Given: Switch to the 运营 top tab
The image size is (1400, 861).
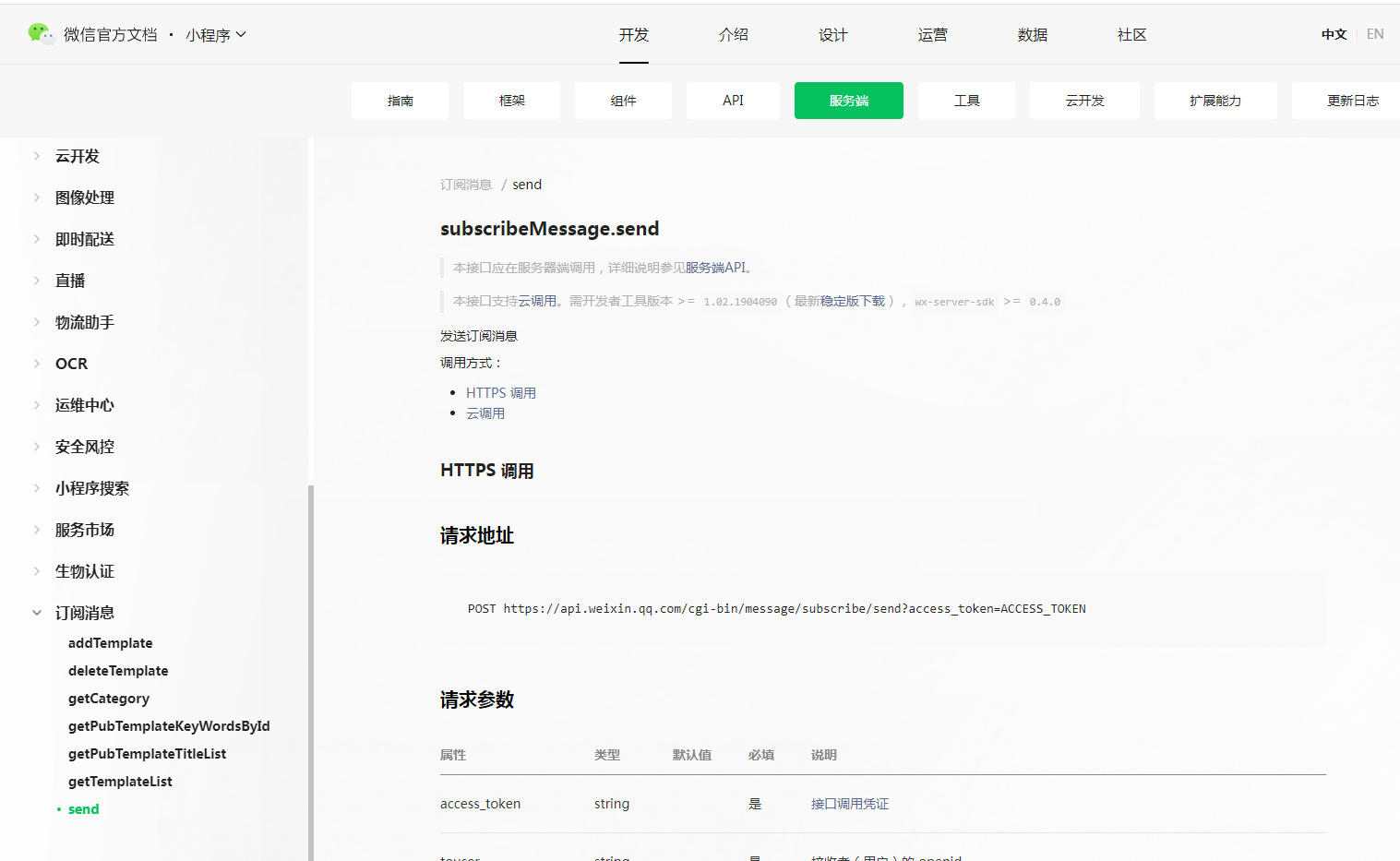Looking at the screenshot, I should tap(933, 35).
